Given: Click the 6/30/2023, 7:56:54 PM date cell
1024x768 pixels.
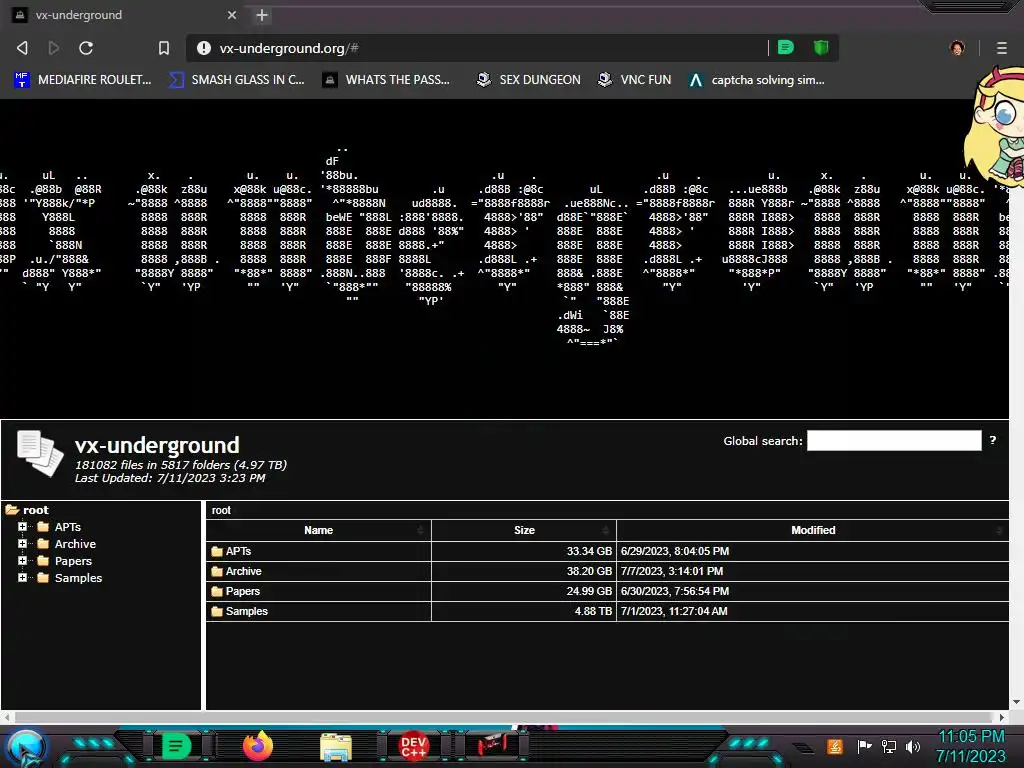Looking at the screenshot, I should [812, 591].
